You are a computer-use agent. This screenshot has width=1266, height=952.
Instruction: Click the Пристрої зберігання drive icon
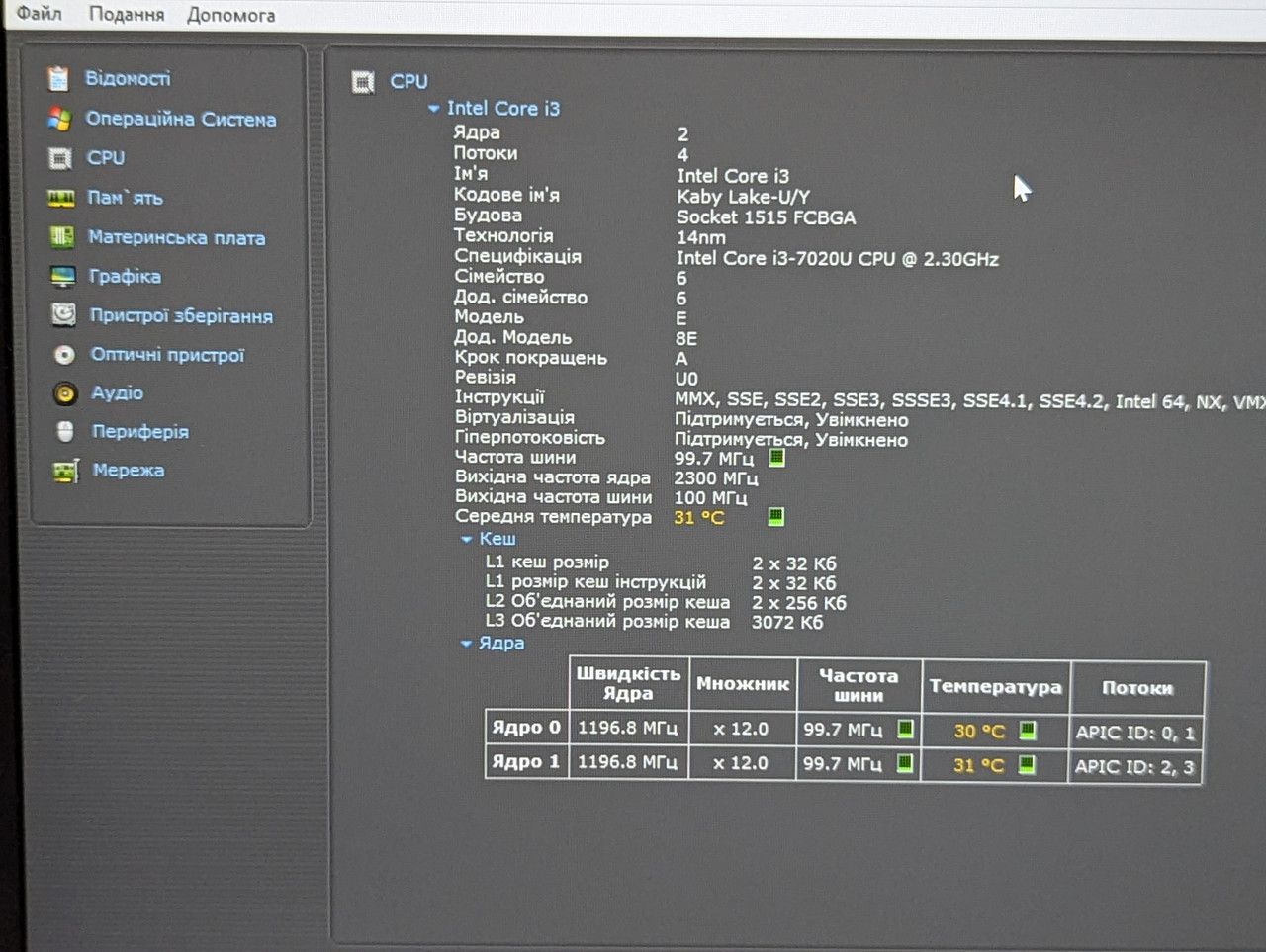click(63, 315)
